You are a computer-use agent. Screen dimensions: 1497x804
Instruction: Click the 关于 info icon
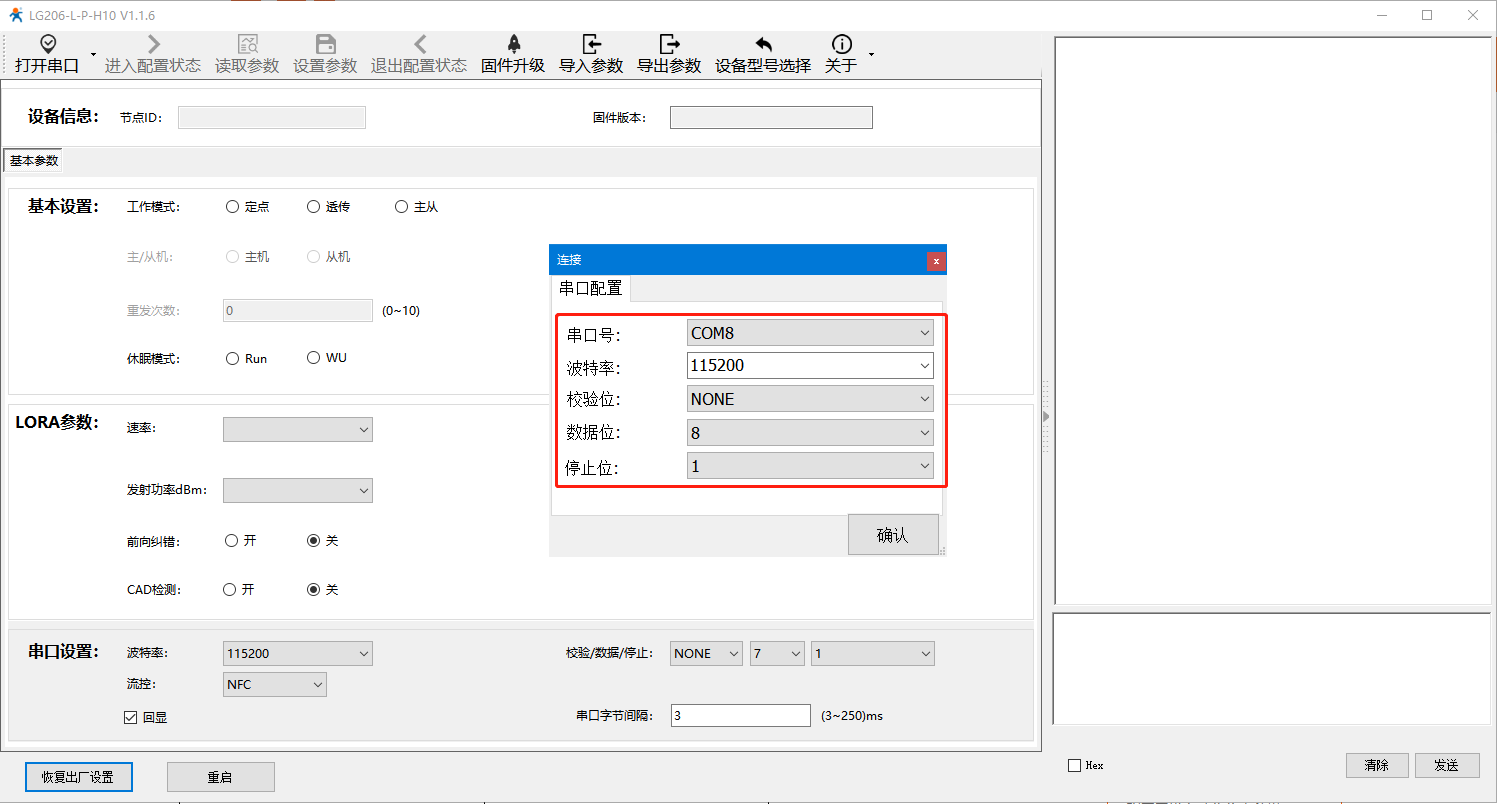(842, 44)
